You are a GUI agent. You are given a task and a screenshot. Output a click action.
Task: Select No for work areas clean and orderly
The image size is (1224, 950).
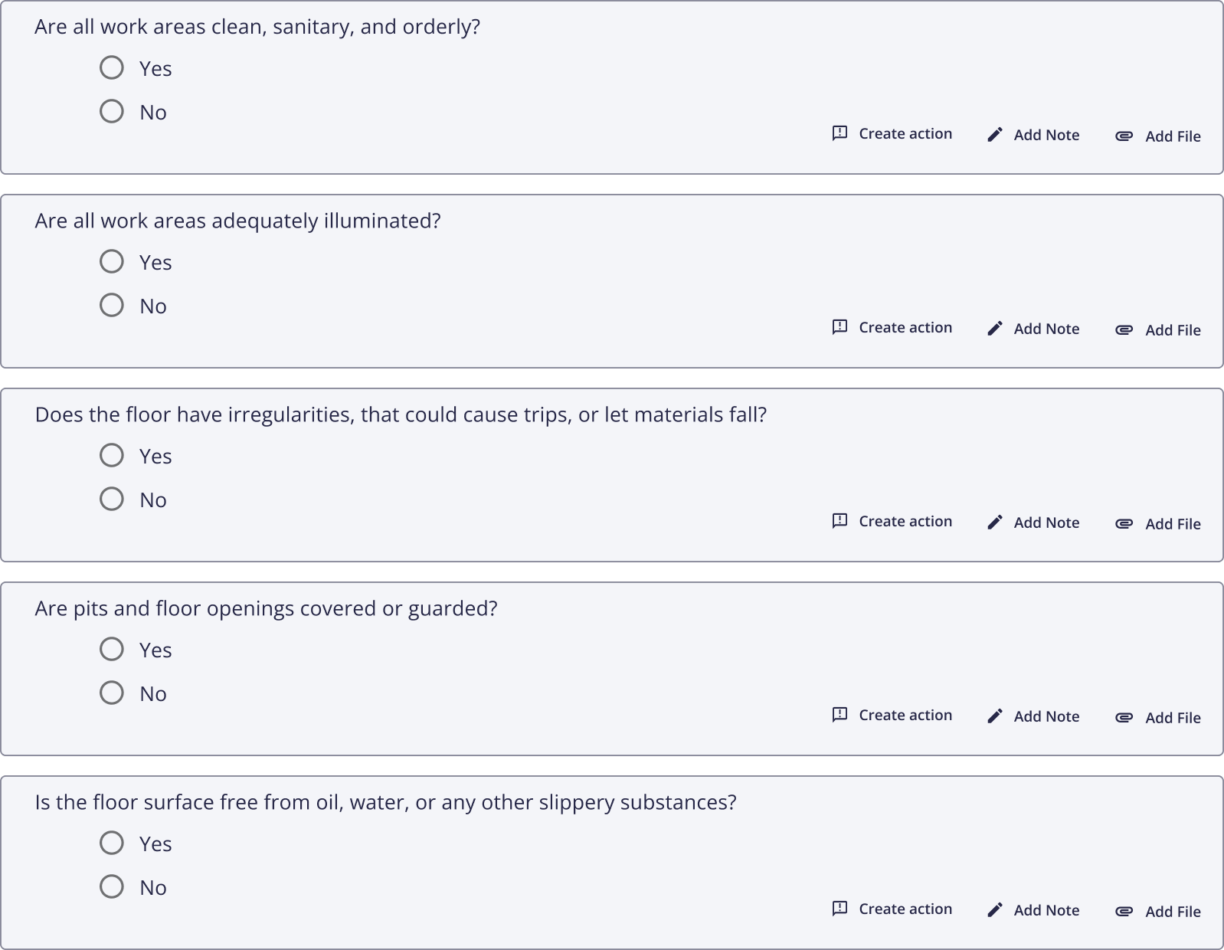112,111
